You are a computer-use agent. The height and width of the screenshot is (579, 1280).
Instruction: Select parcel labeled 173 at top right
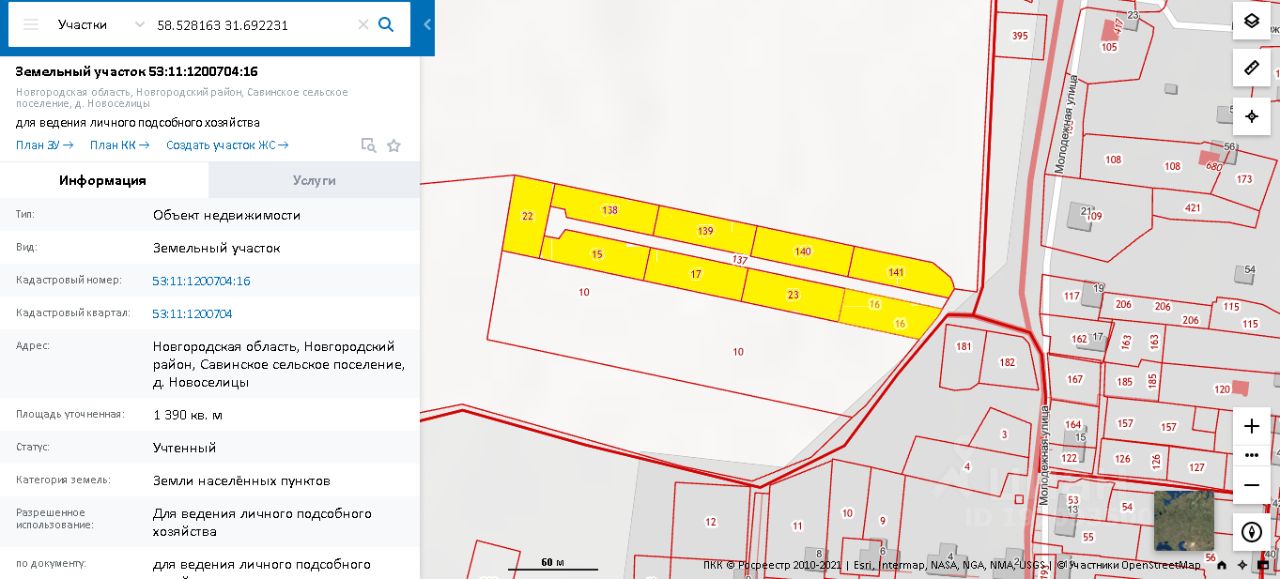[x=1244, y=179]
